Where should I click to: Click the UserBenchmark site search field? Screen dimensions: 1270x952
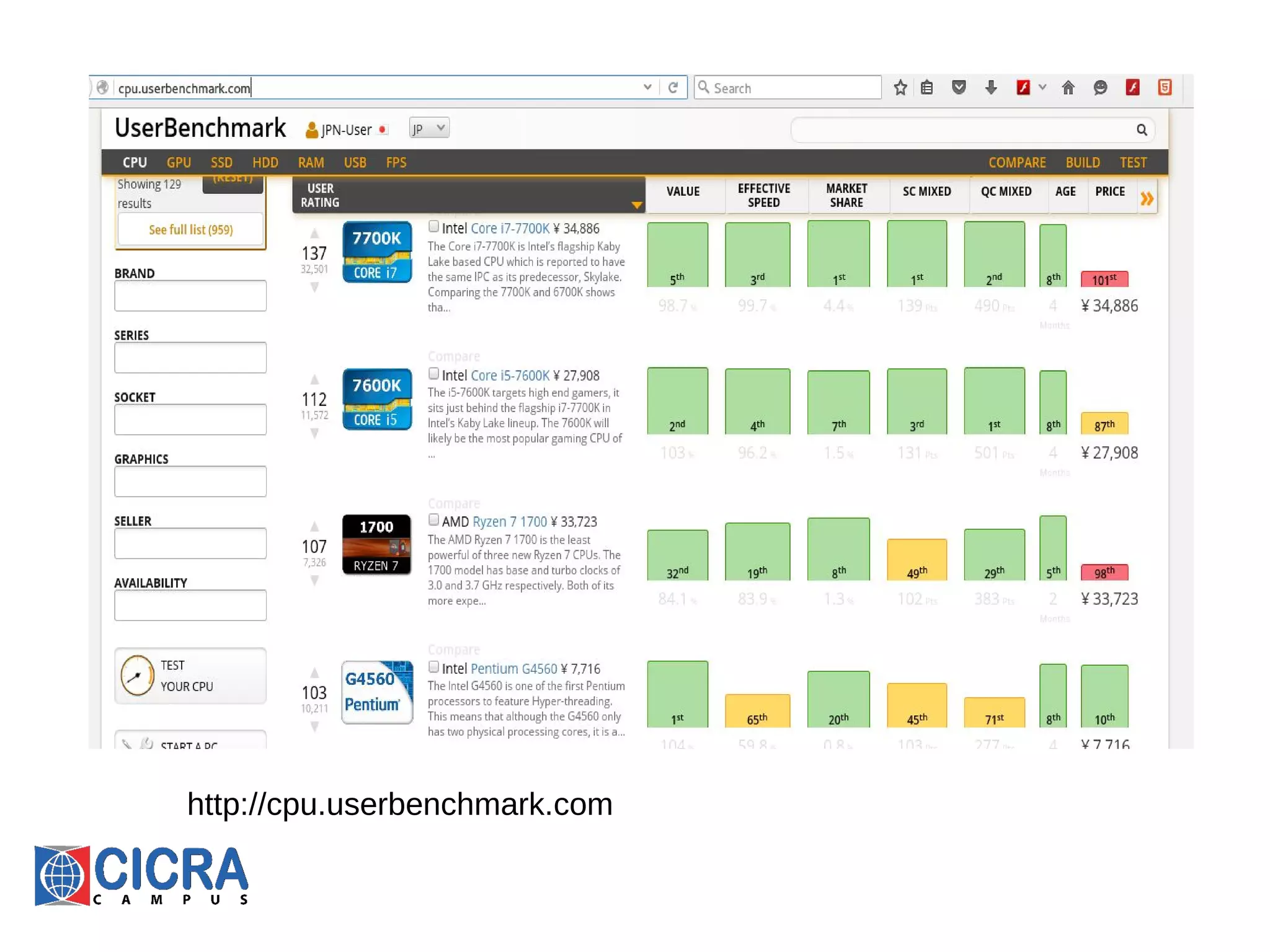click(x=972, y=130)
